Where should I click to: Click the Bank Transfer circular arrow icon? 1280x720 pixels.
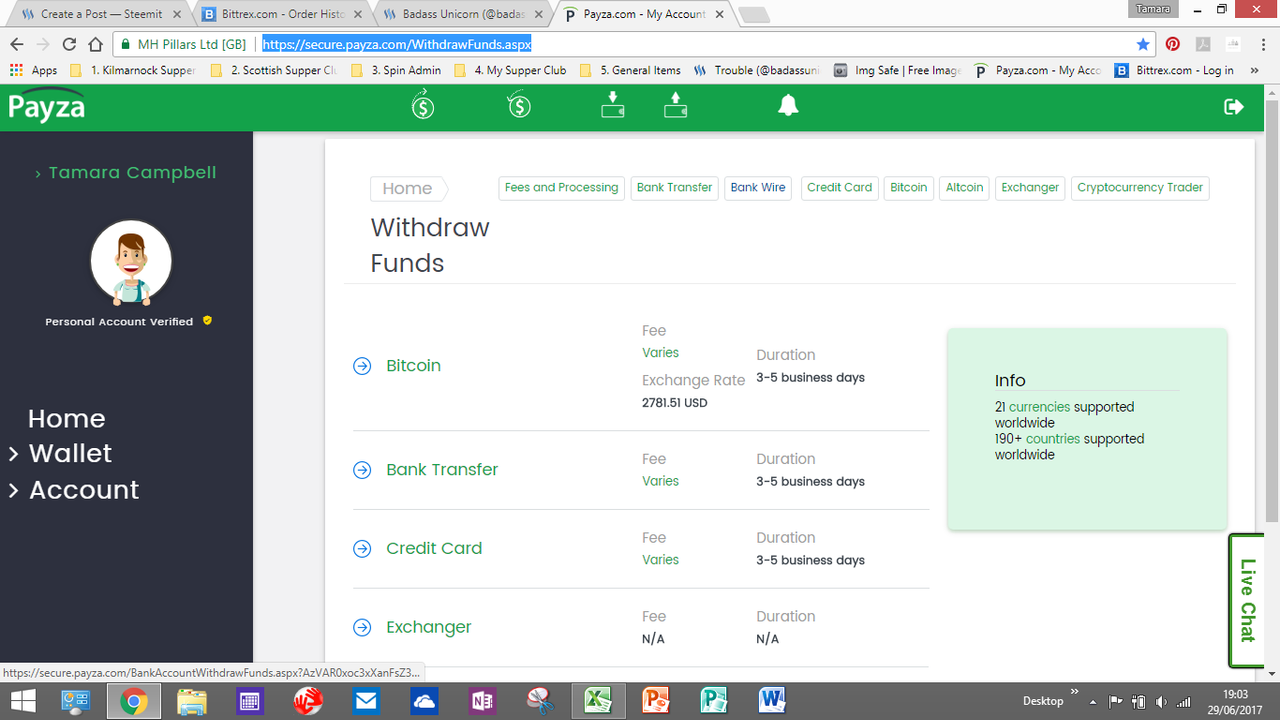[361, 469]
